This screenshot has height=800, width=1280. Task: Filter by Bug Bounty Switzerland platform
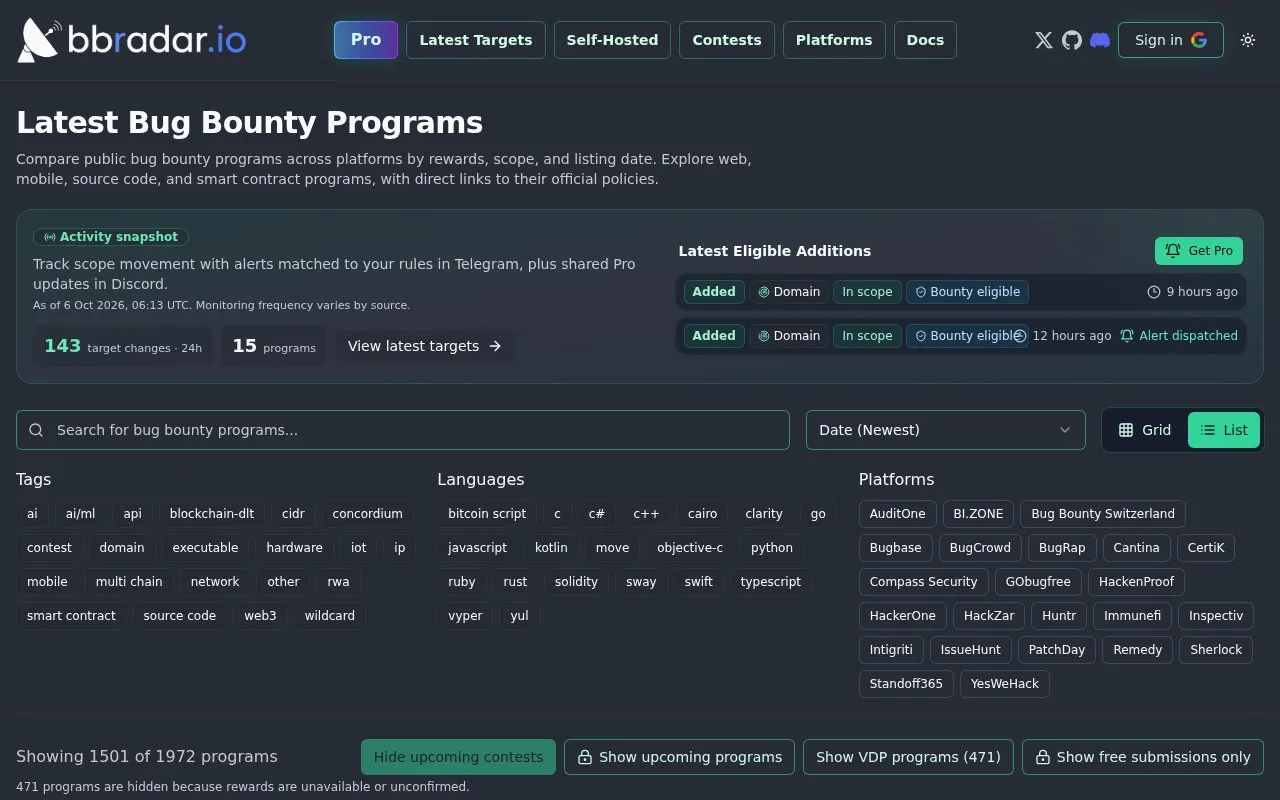click(1103, 514)
